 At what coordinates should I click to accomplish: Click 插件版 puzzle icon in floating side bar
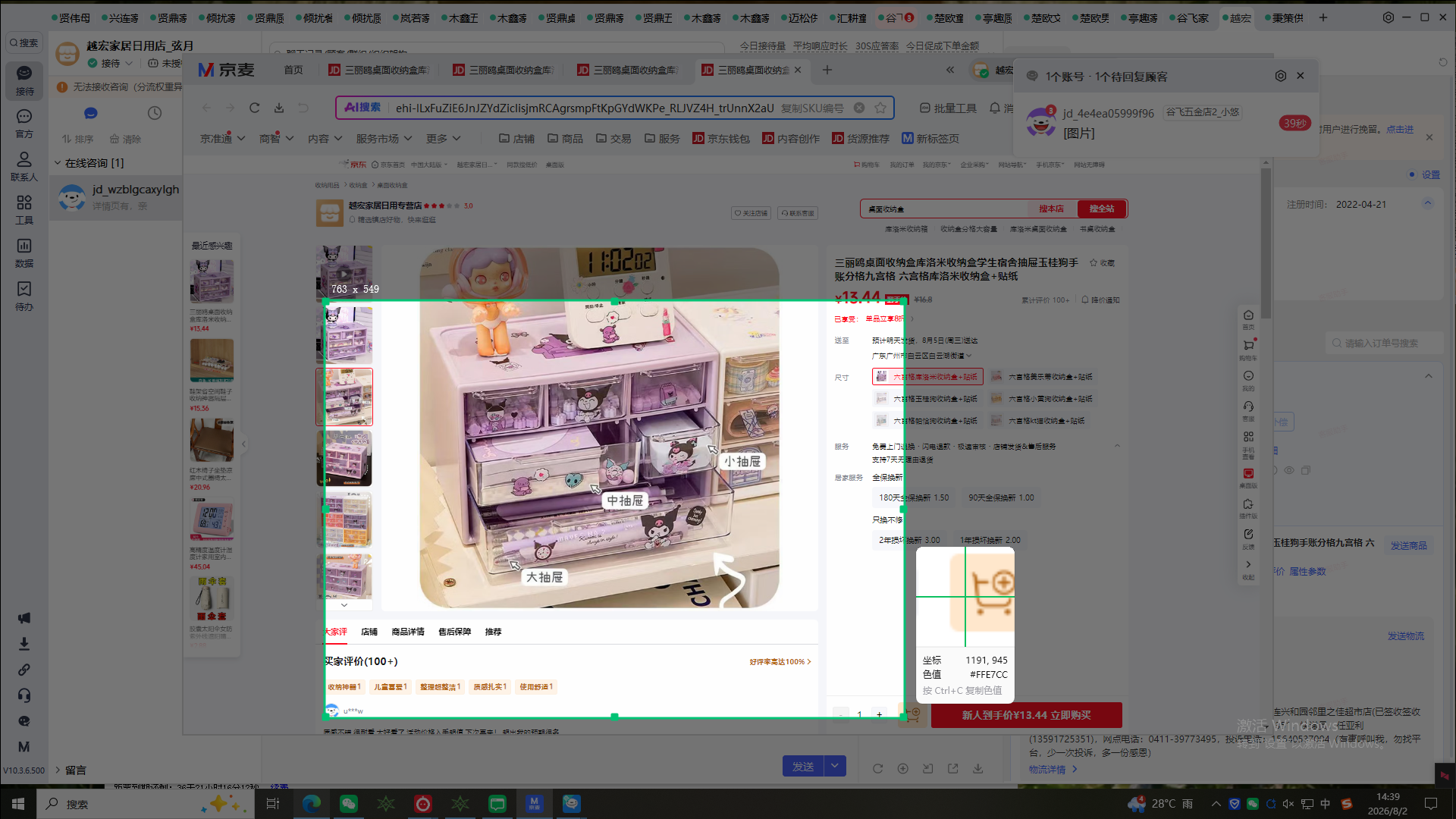(1248, 508)
